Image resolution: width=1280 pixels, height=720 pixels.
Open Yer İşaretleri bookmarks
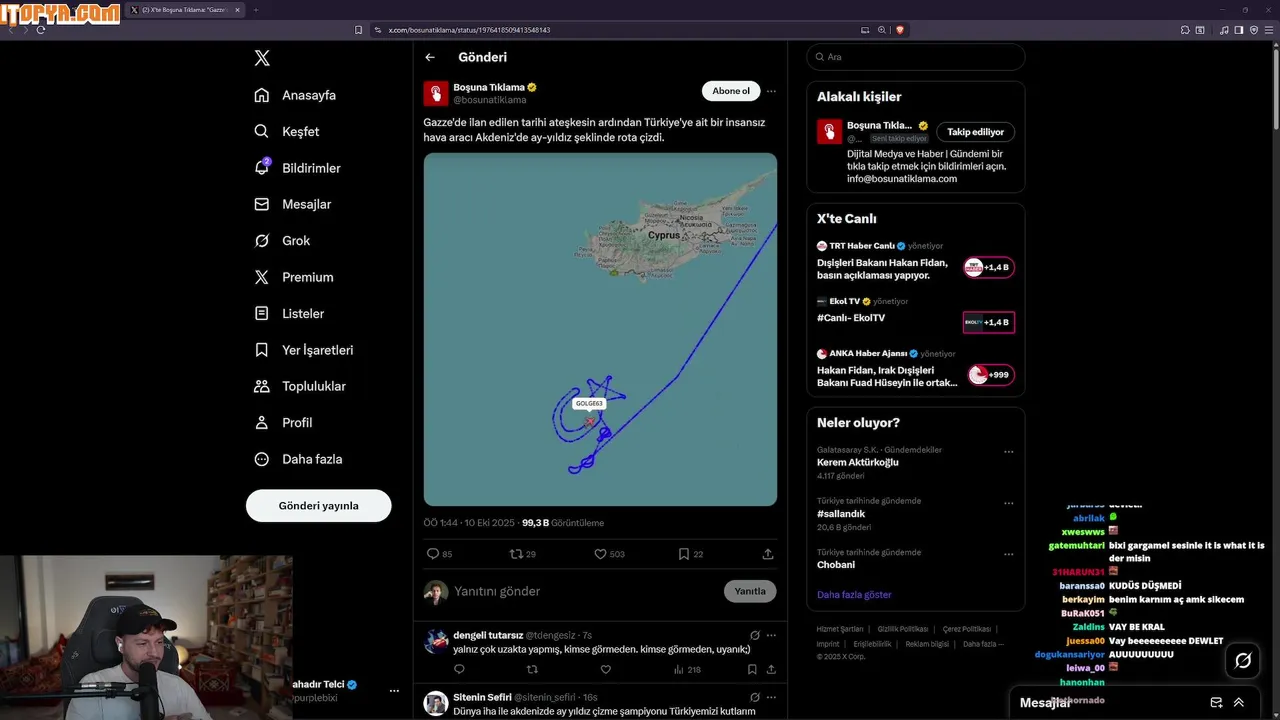(303, 350)
